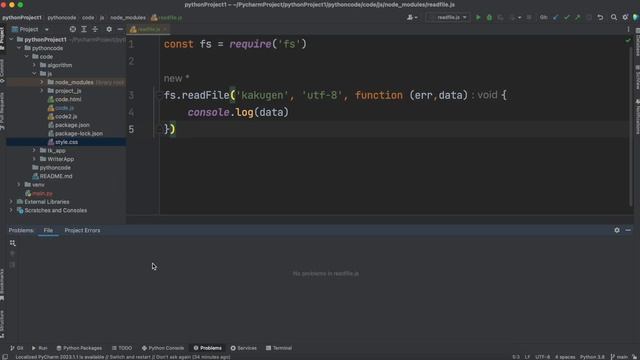Run readfile.js with the green play button

[478, 18]
